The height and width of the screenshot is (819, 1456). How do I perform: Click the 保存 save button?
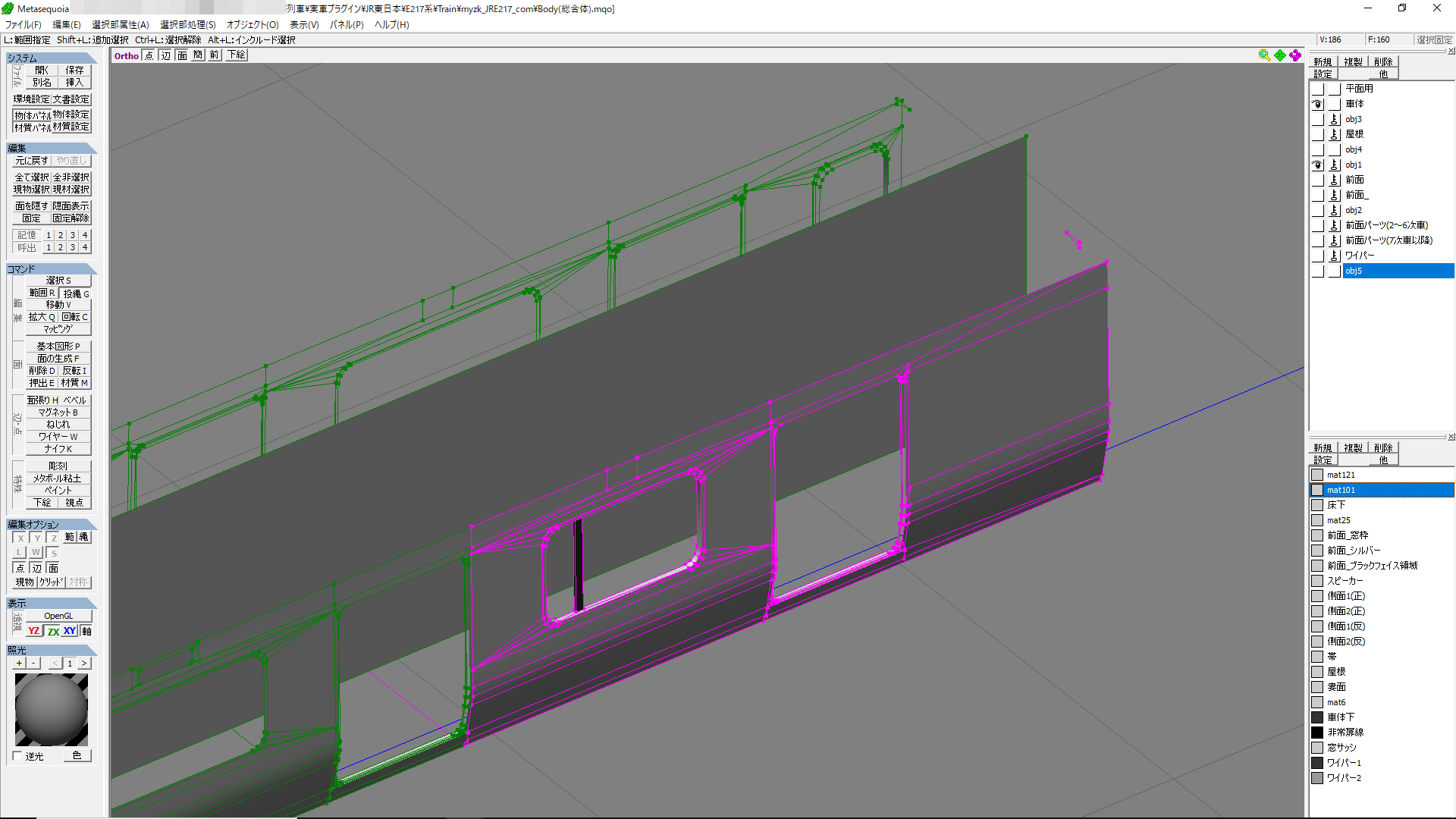click(x=74, y=70)
